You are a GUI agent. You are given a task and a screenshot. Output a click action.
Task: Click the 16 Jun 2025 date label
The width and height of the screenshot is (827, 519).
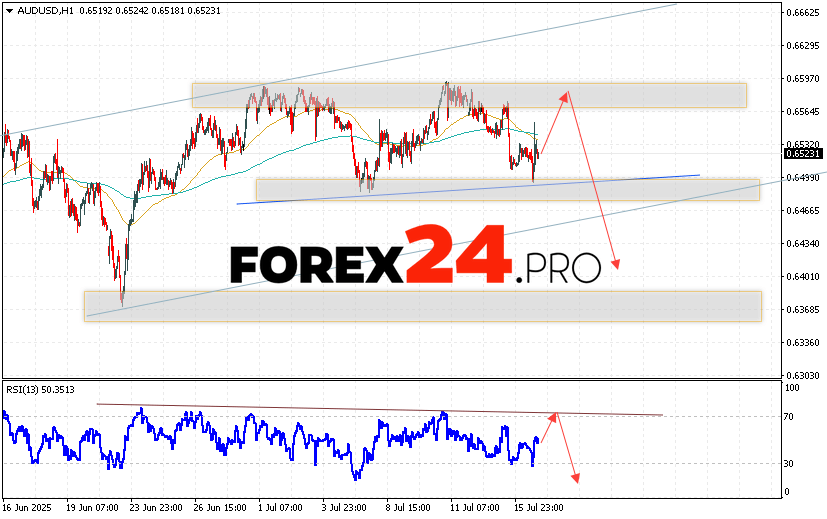point(27,507)
